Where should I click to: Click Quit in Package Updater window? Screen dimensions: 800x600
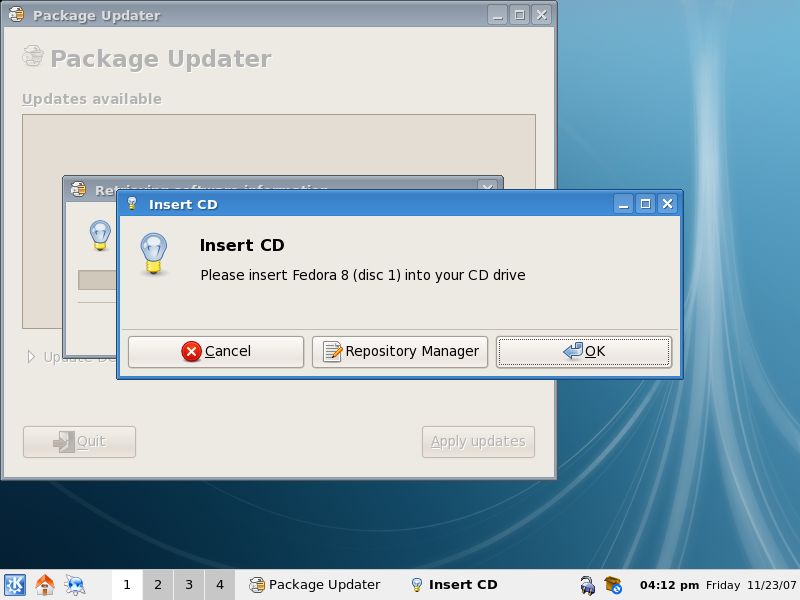pos(80,442)
